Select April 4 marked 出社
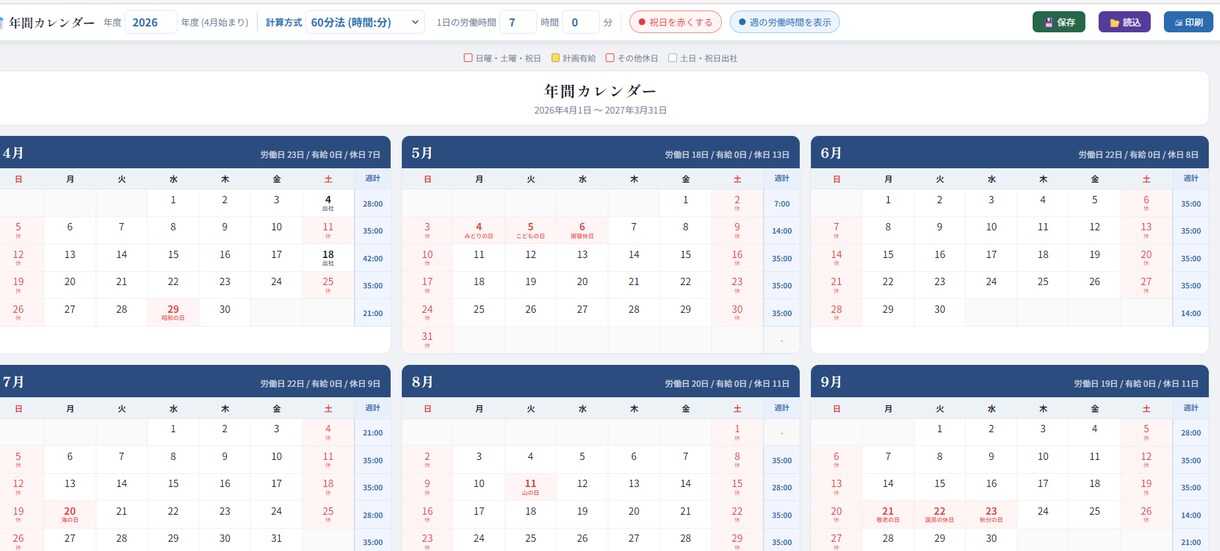The height and width of the screenshot is (551, 1220). pos(328,203)
